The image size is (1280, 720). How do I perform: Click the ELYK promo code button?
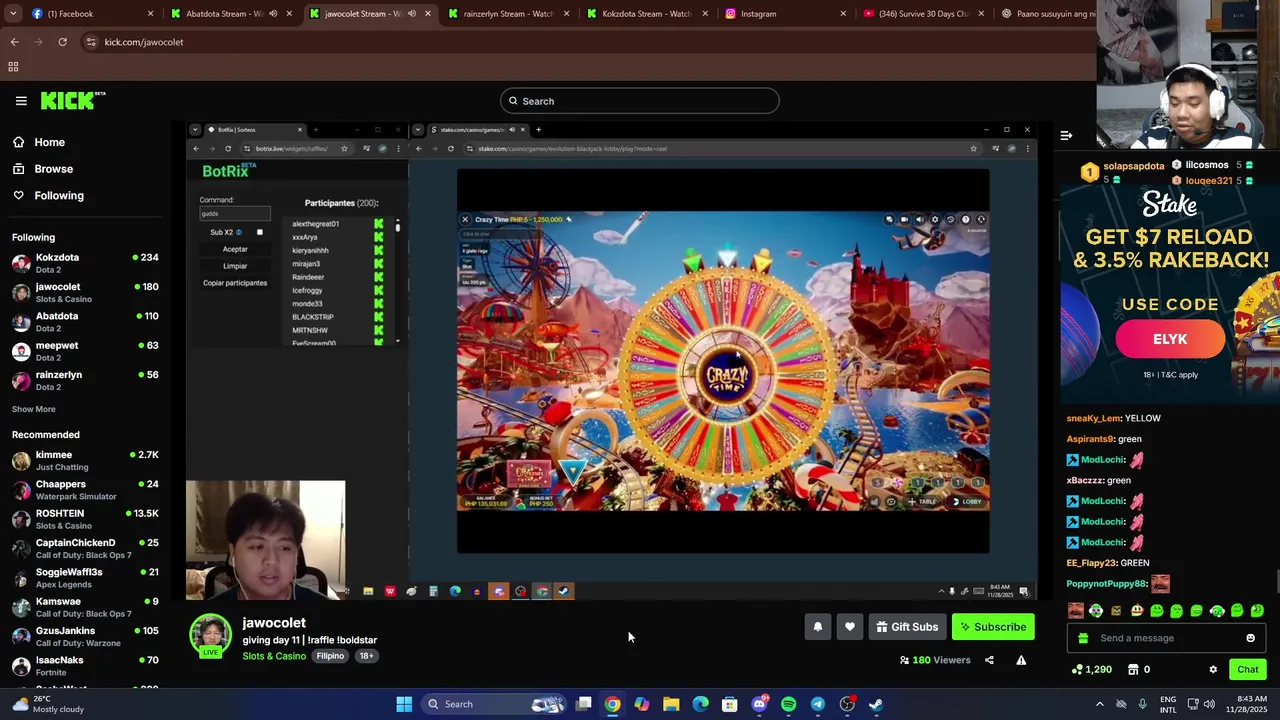(1170, 339)
